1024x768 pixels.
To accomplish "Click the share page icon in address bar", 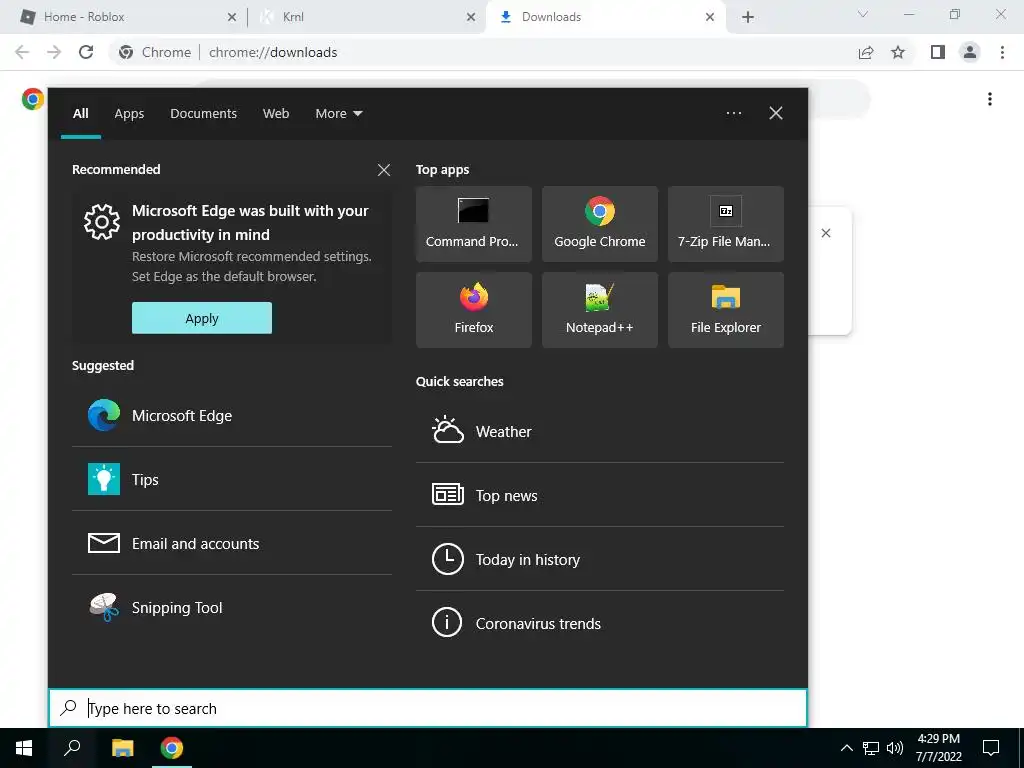I will tap(866, 52).
